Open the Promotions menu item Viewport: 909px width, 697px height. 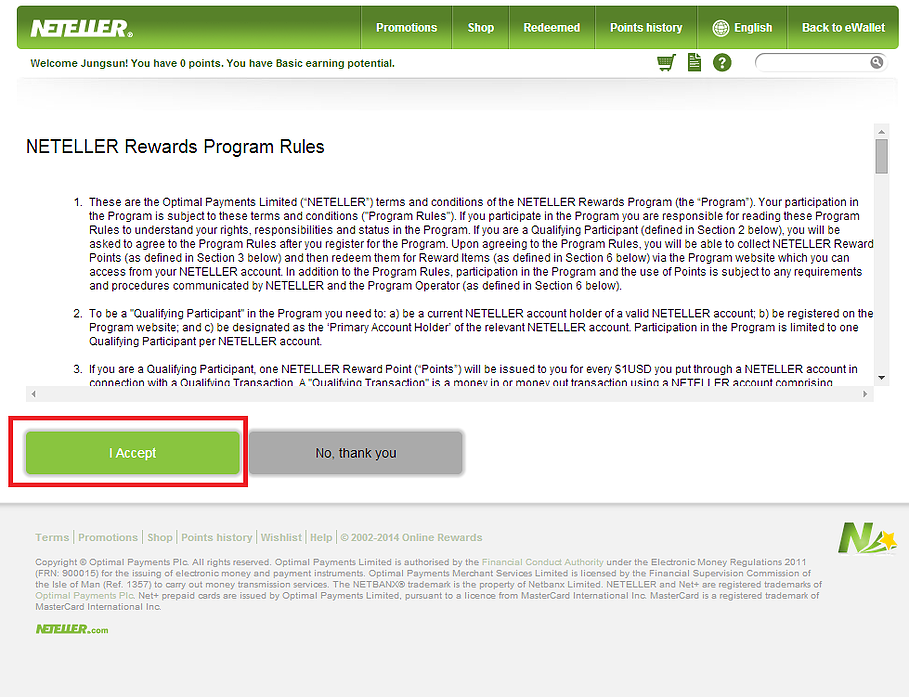click(x=406, y=27)
